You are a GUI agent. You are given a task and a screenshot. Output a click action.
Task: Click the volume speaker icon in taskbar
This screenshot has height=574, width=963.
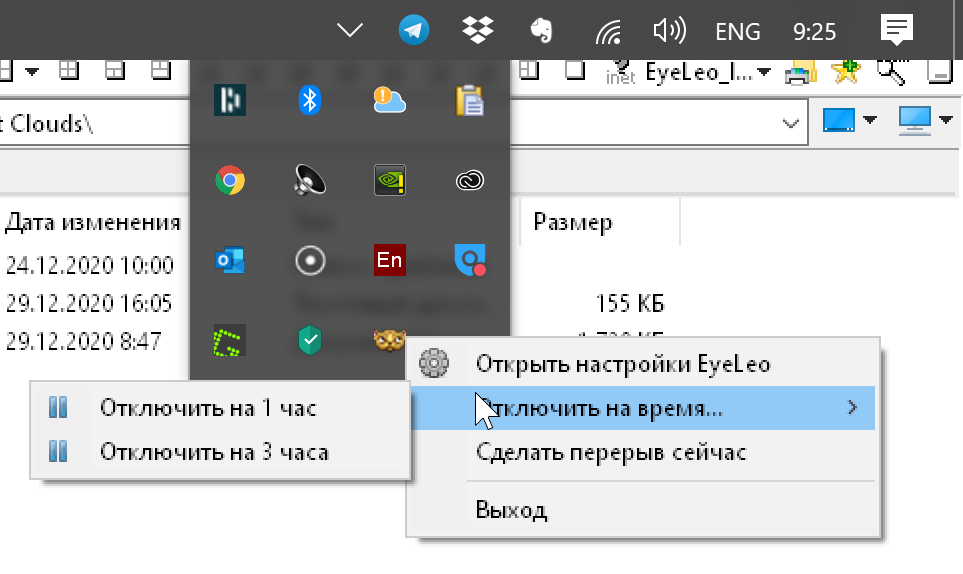coord(669,30)
